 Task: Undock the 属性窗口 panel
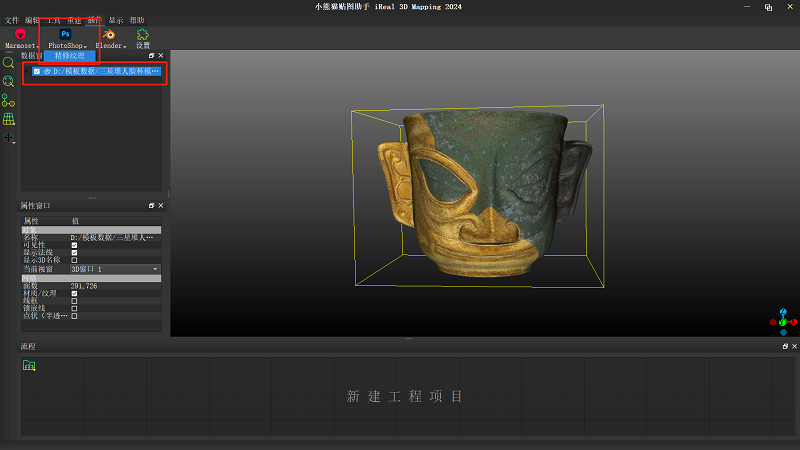[152, 206]
